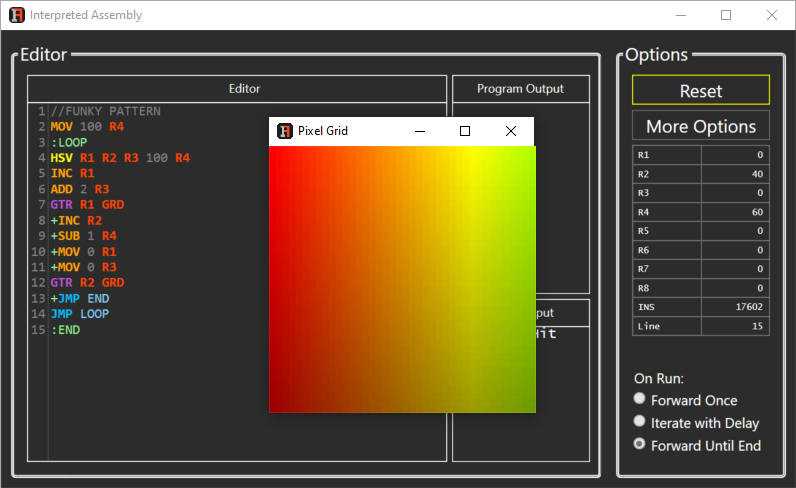Place cursor on the HSV instruction line

coord(120,158)
